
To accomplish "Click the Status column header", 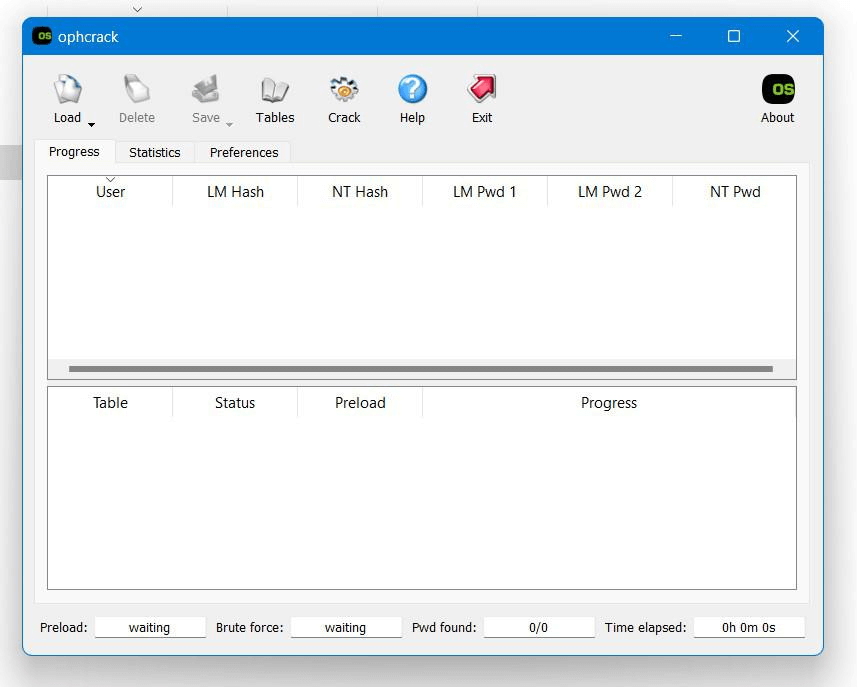I will [235, 403].
